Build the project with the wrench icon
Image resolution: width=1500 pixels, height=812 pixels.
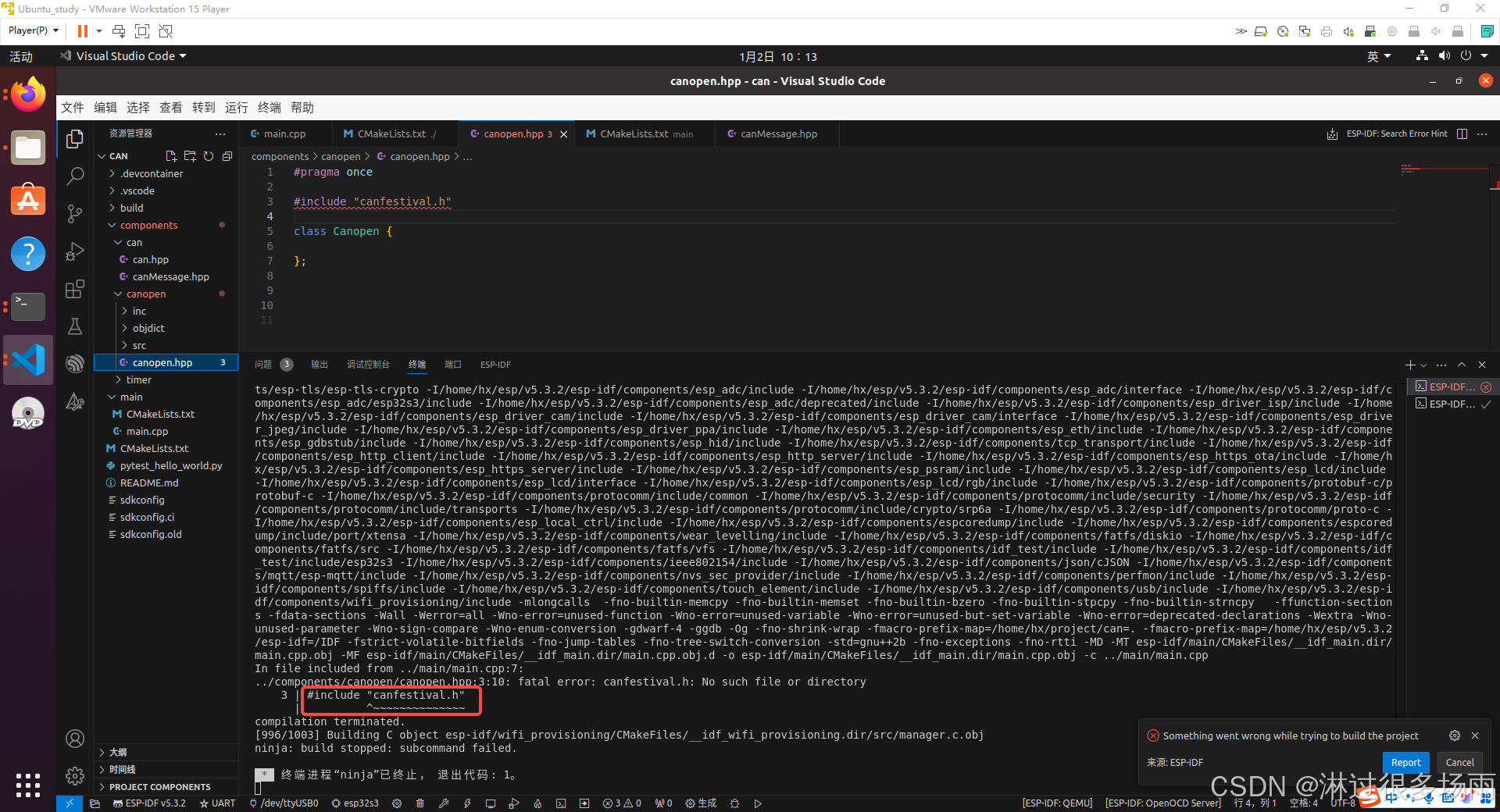click(x=444, y=803)
